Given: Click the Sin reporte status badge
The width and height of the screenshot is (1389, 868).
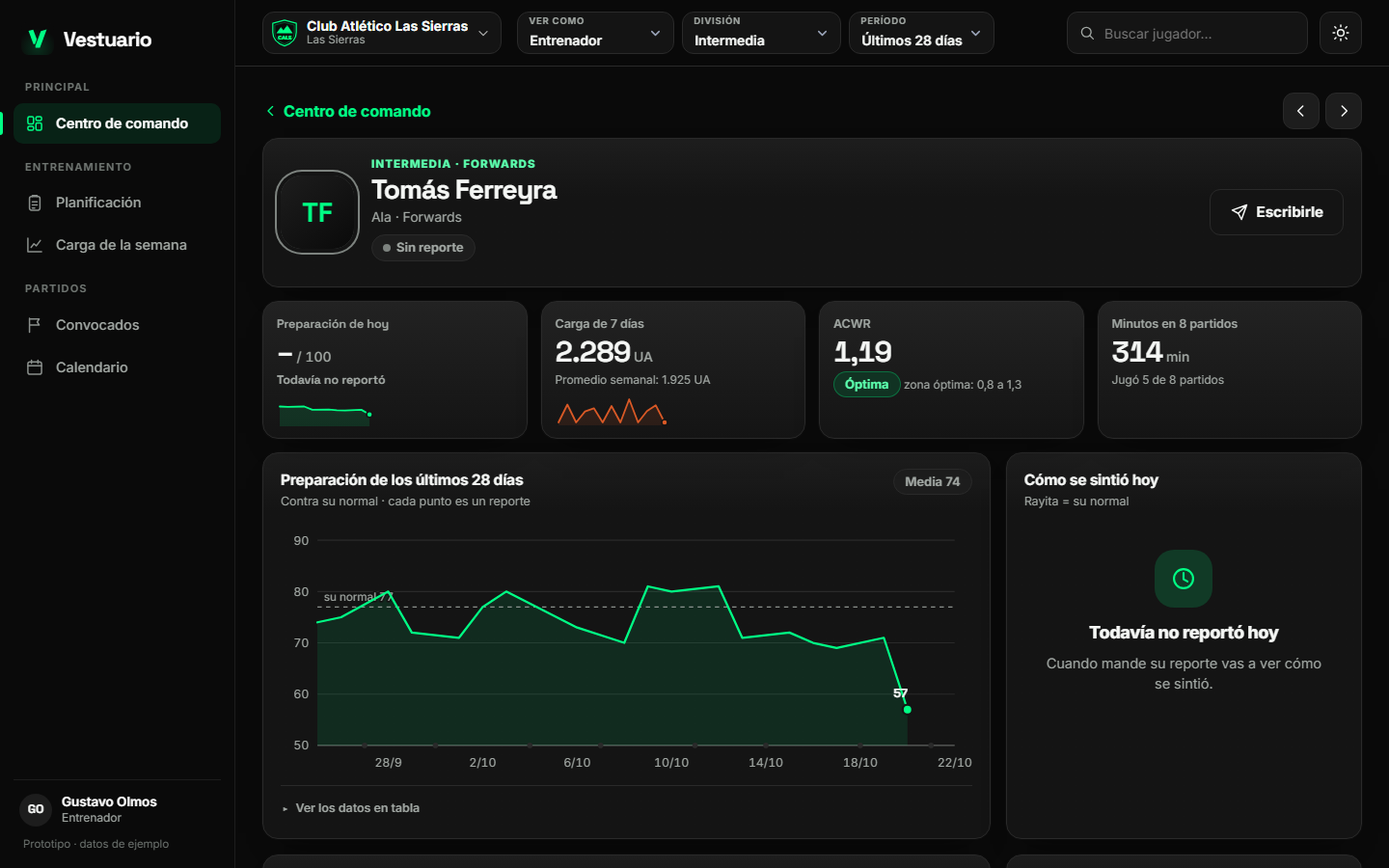Looking at the screenshot, I should click(x=422, y=248).
